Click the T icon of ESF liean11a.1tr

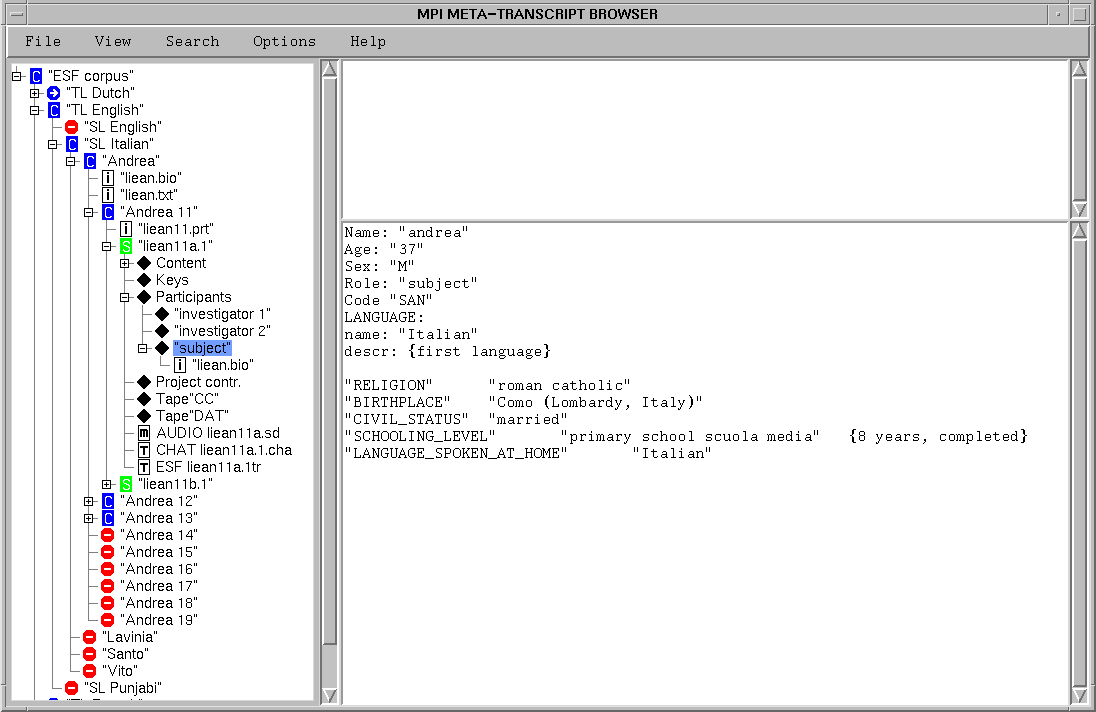click(x=143, y=467)
